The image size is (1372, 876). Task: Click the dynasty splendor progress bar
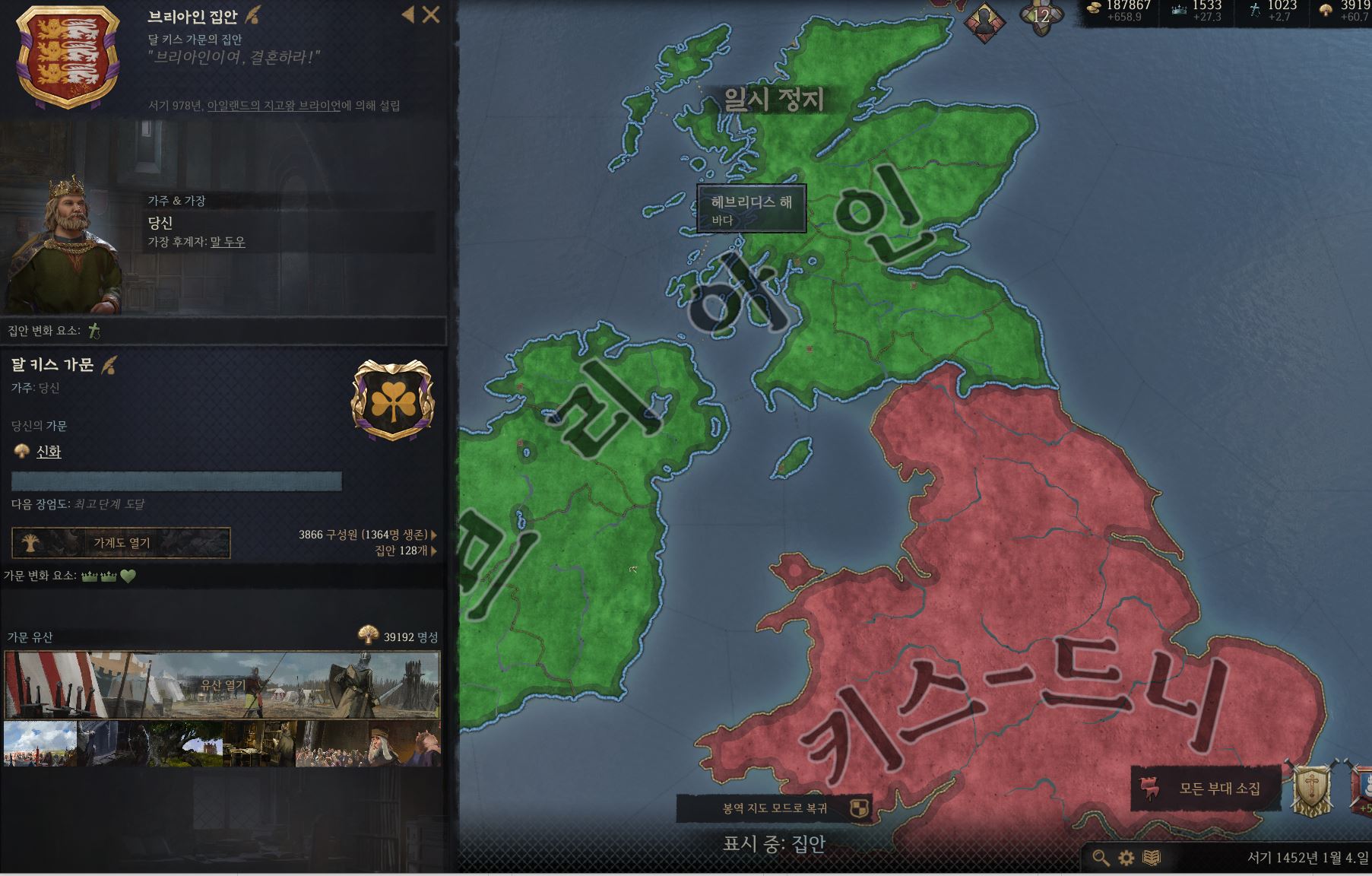click(176, 481)
